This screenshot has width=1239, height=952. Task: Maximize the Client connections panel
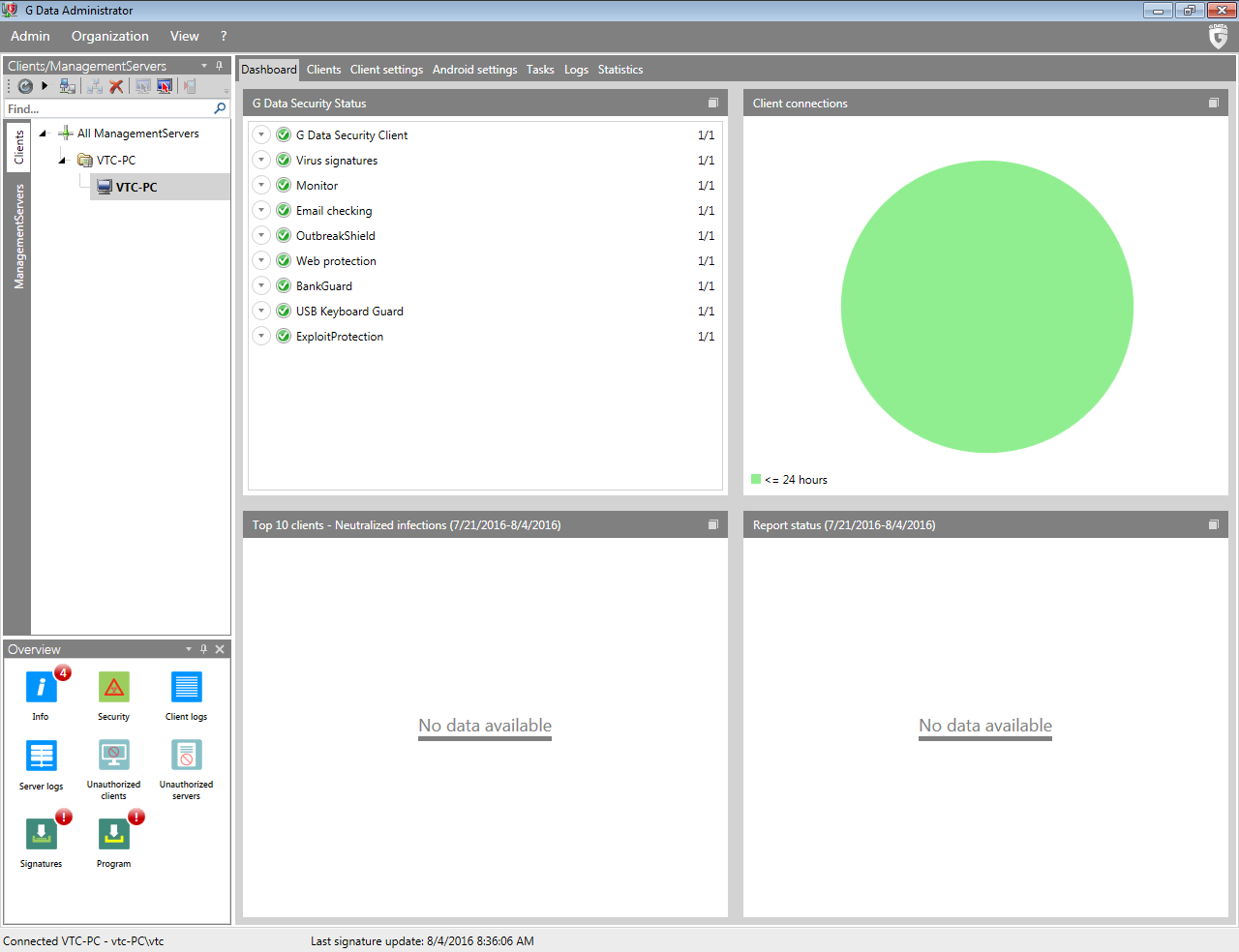pyautogui.click(x=1213, y=103)
